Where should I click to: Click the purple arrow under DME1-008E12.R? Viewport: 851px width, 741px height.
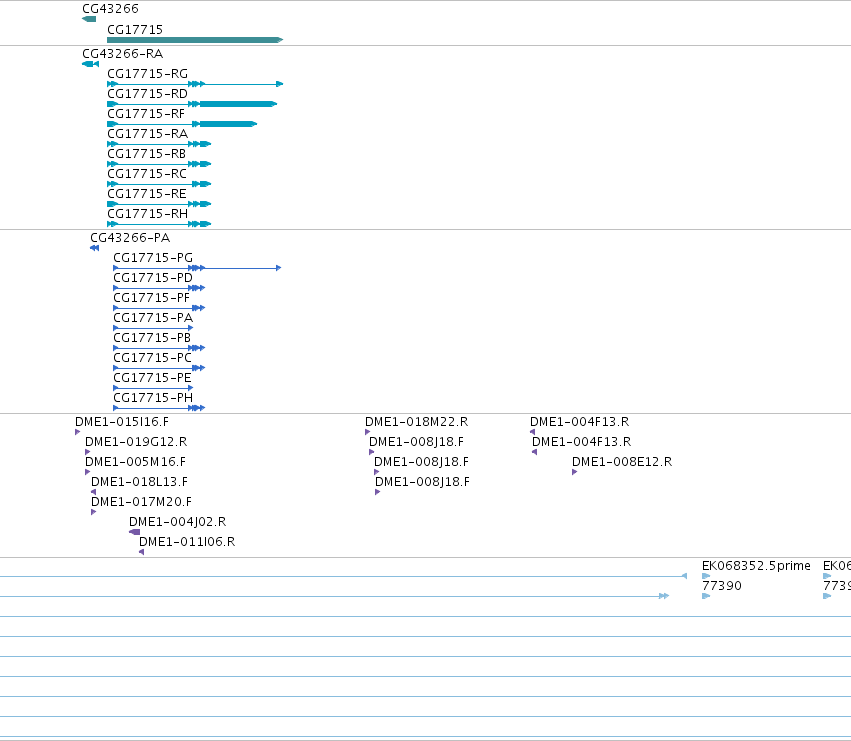tap(575, 472)
